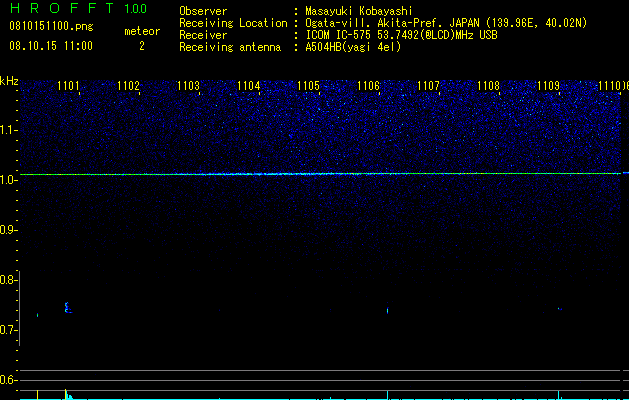Select the 1101 time marker
Viewport: 629px width, 400px height.
(x=68, y=86)
